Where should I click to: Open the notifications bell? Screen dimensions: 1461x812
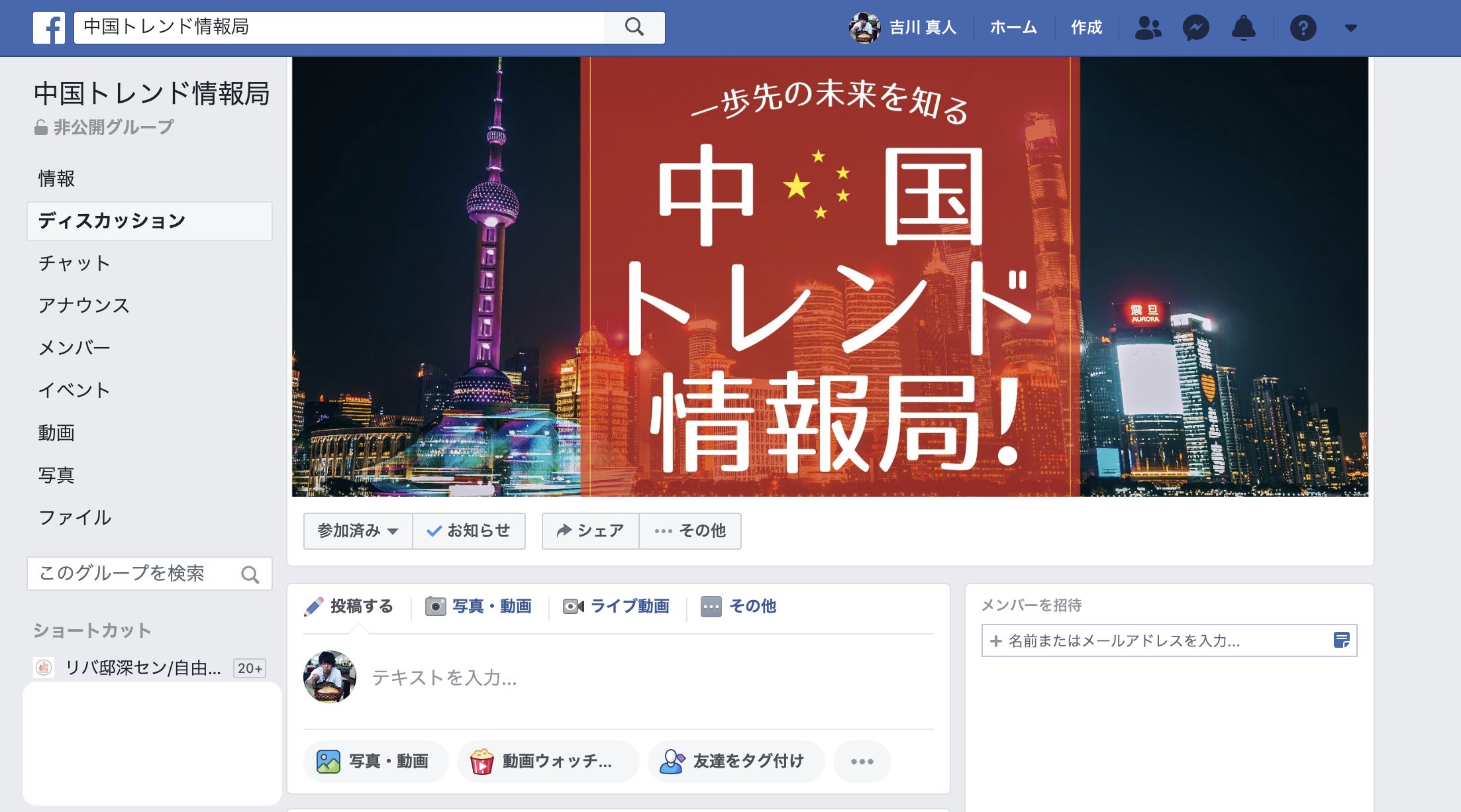coord(1243,28)
